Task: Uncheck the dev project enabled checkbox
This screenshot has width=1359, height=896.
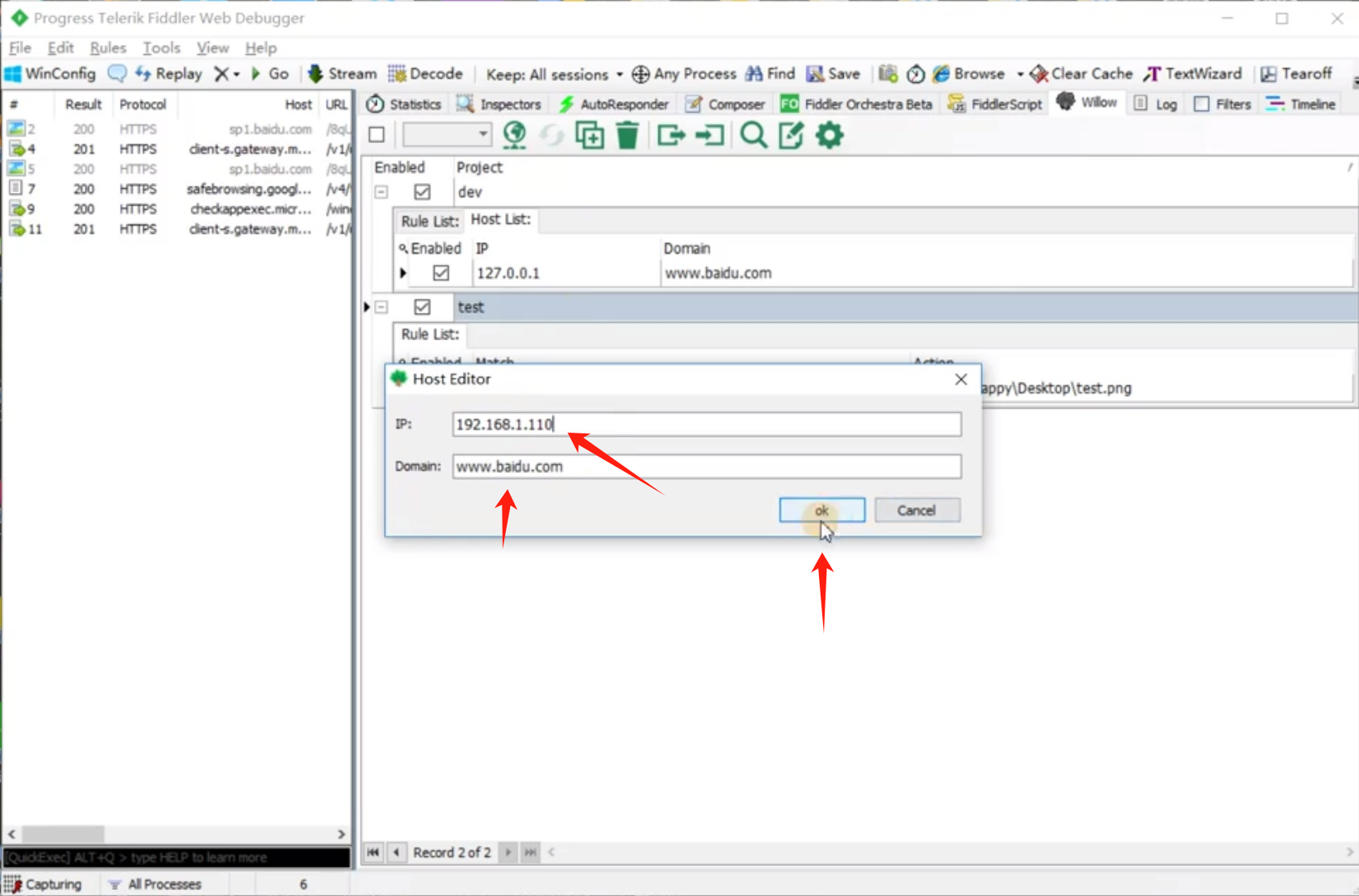Action: tap(422, 192)
